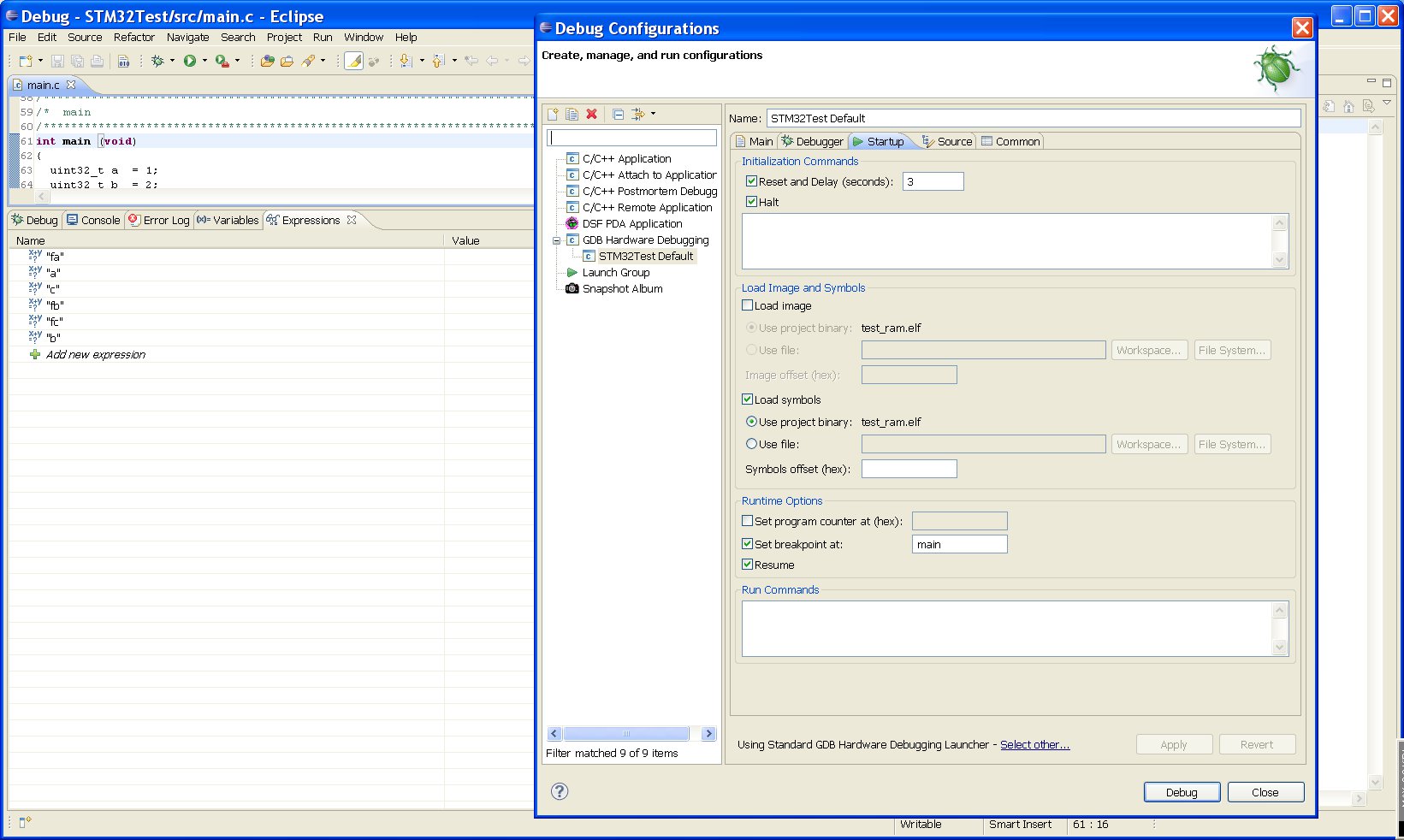
Task: Open the Main tab in Debug Configurations
Action: tap(754, 141)
